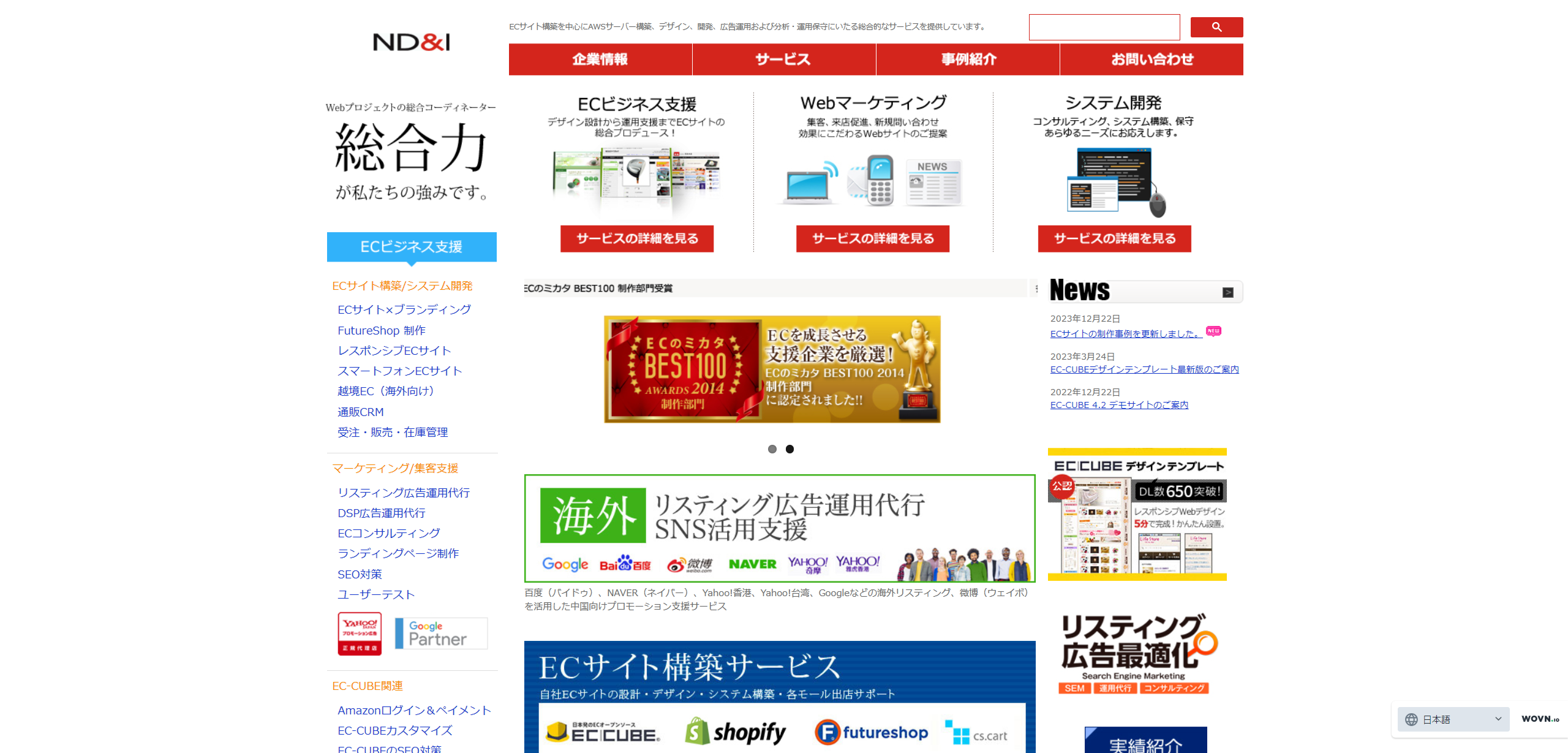Screen dimensions: 1568x753
Task: Open Amazonログイン＆ペイメント sidebar link
Action: click(x=415, y=711)
